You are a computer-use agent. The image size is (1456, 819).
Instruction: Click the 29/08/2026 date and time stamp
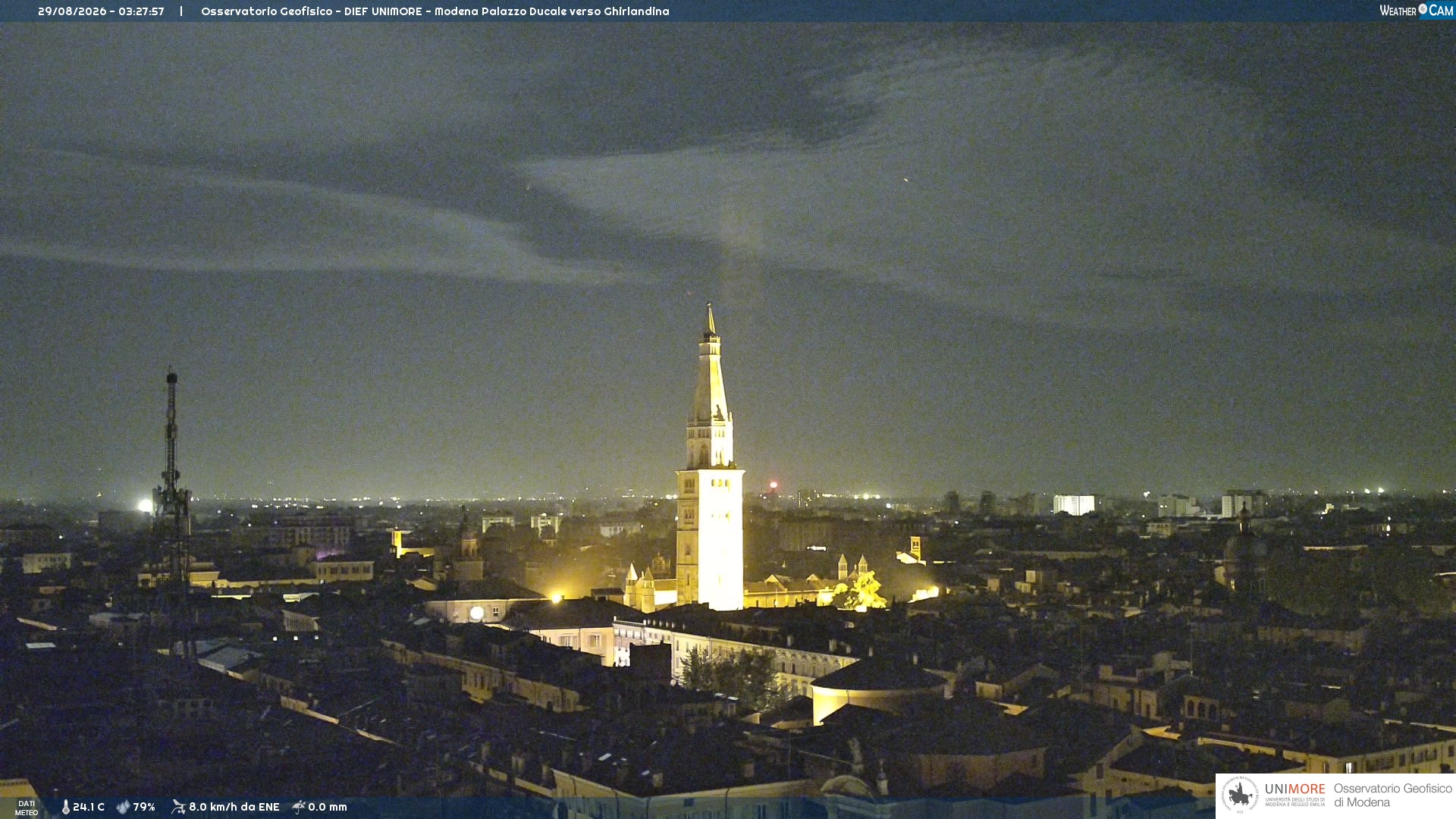coord(101,11)
